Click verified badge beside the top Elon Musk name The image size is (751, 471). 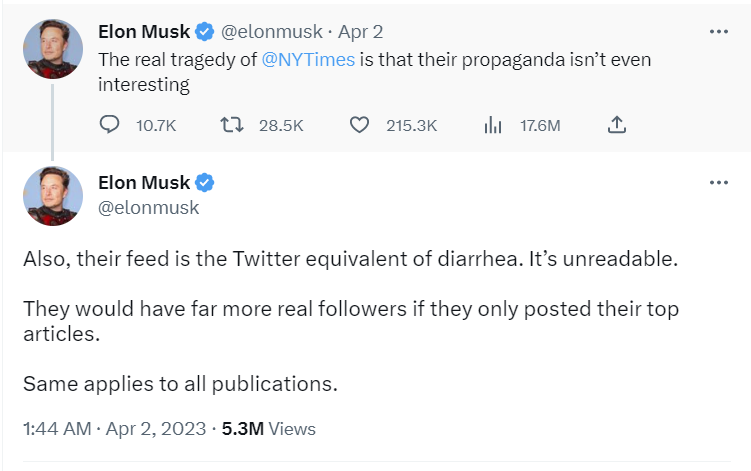pos(204,32)
